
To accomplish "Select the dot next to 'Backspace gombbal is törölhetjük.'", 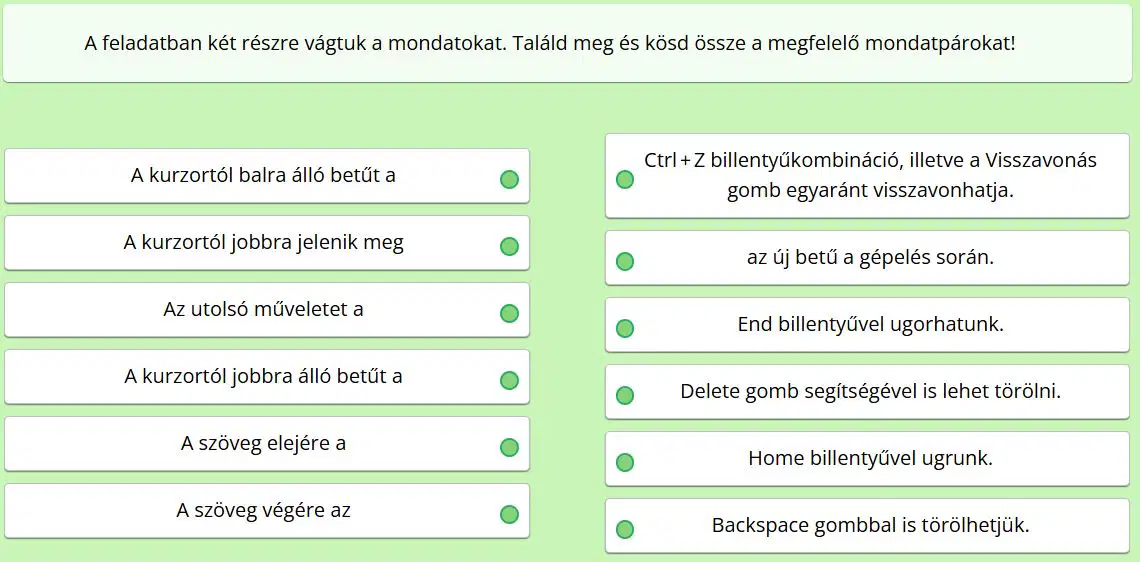I will tap(625, 529).
